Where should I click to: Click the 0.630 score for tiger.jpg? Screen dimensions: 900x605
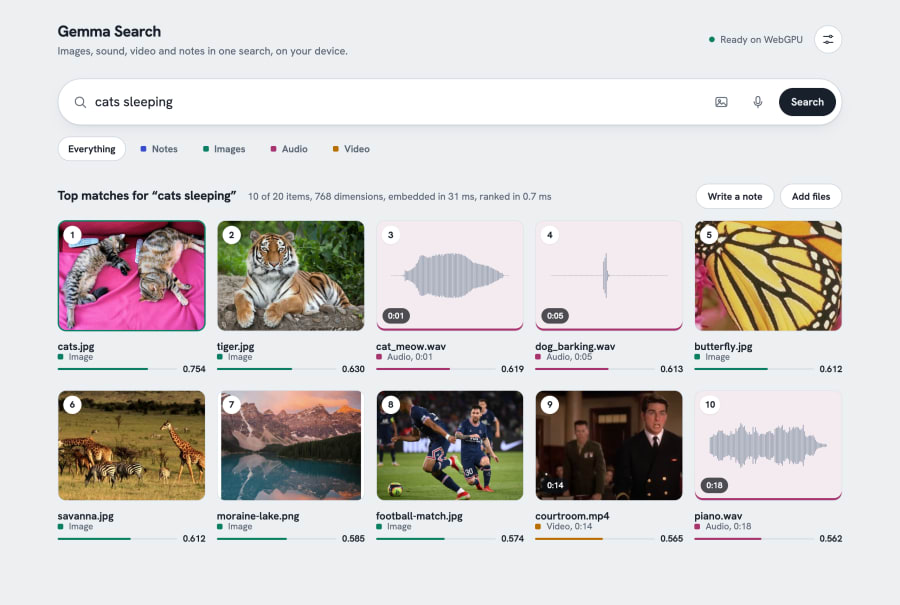(353, 369)
